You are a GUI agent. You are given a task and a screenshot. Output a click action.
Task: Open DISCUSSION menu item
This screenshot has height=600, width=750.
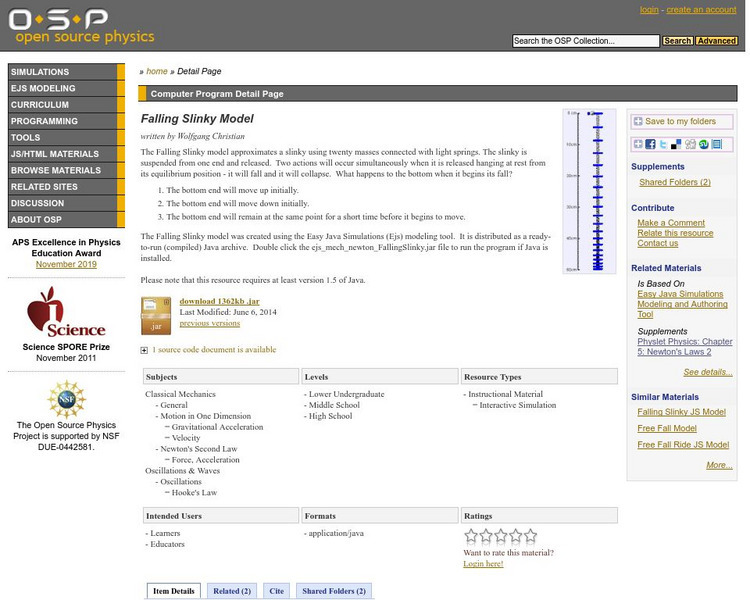[x=66, y=203]
